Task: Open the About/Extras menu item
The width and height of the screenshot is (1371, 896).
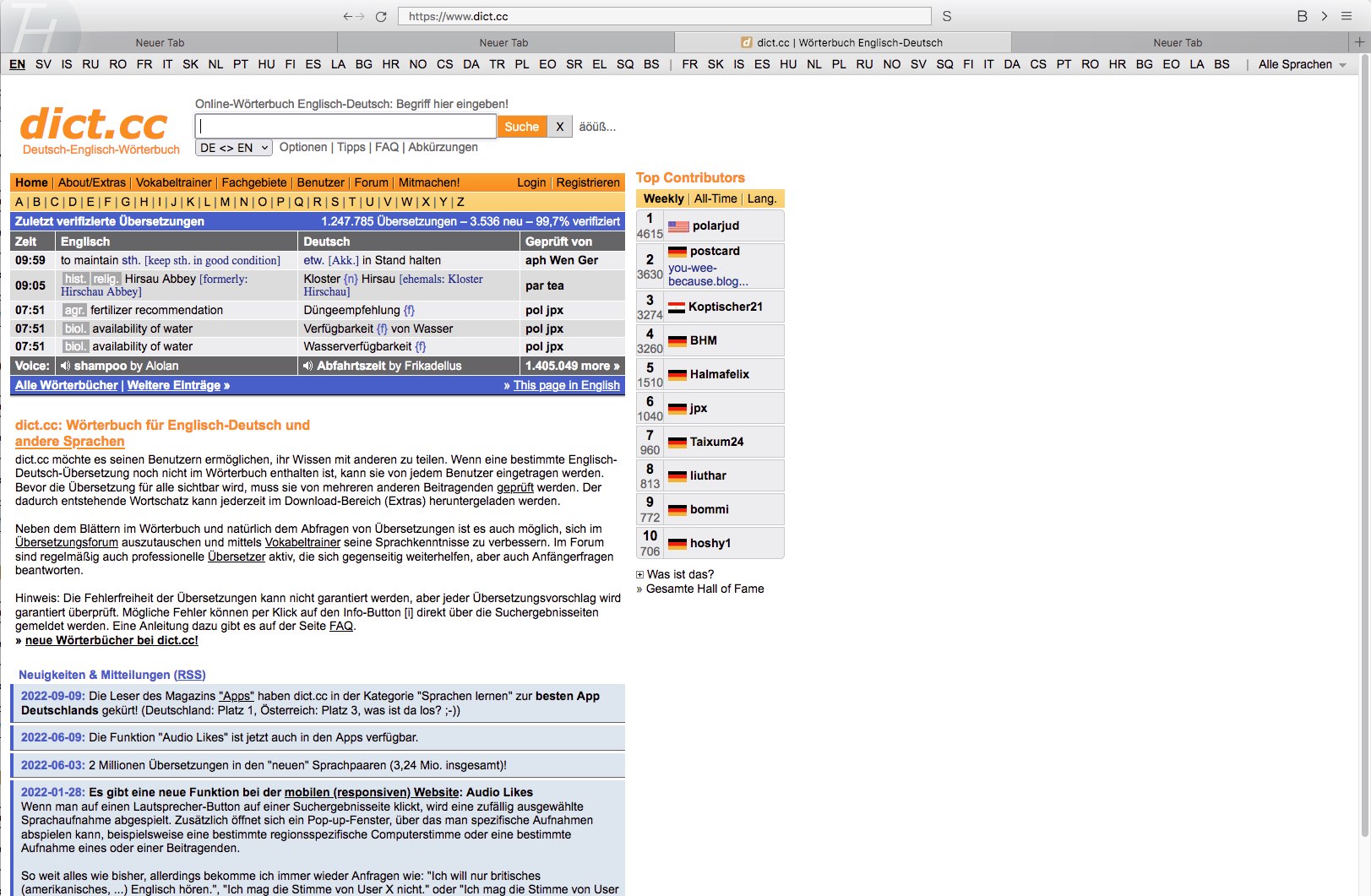Action: (x=92, y=182)
